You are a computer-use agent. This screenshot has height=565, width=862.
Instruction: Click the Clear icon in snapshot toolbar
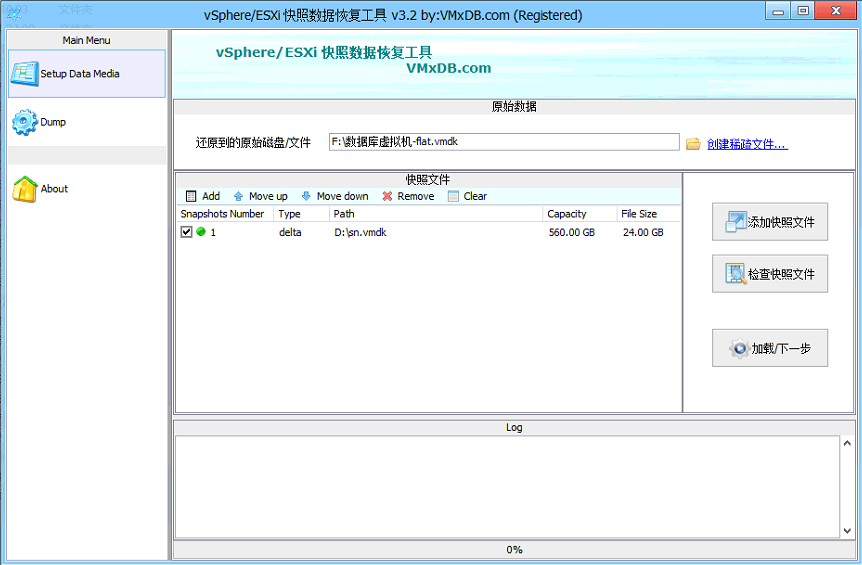pyautogui.click(x=453, y=196)
